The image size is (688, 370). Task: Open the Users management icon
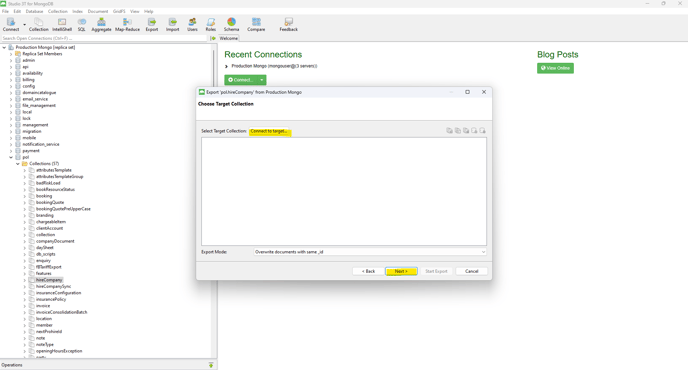(192, 25)
